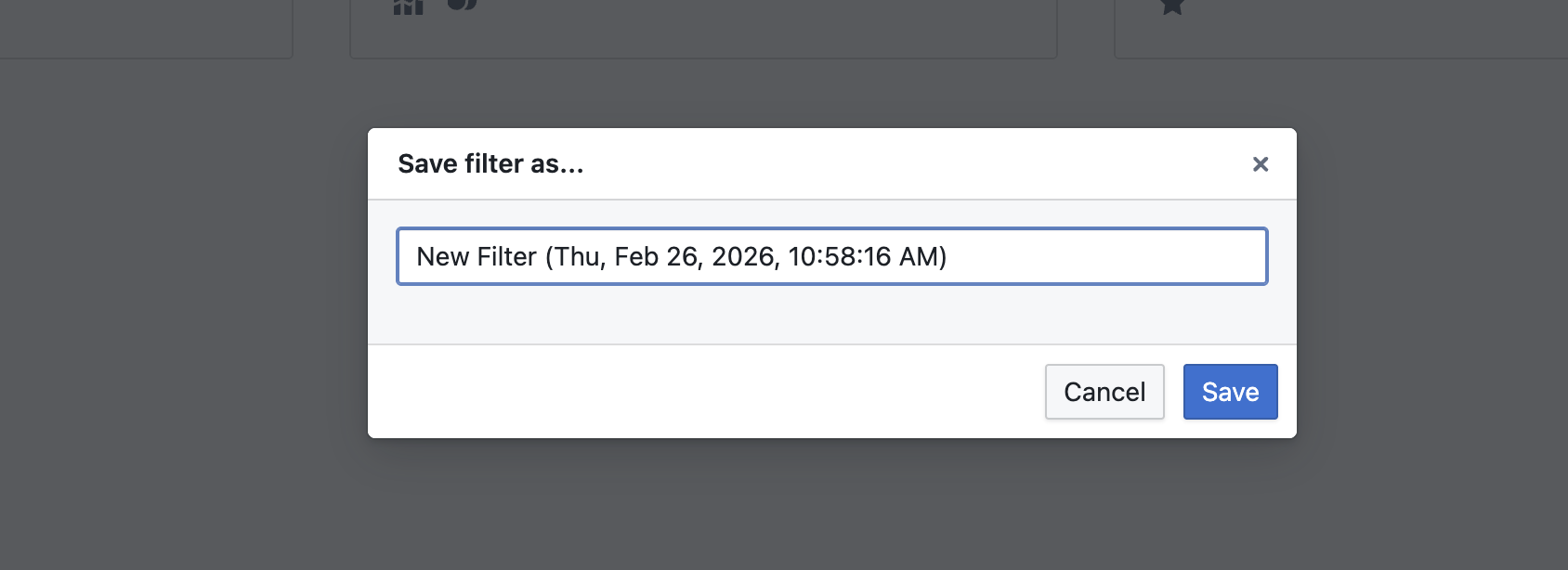Click Cancel to abort saving
The height and width of the screenshot is (570, 1568).
pyautogui.click(x=1104, y=392)
